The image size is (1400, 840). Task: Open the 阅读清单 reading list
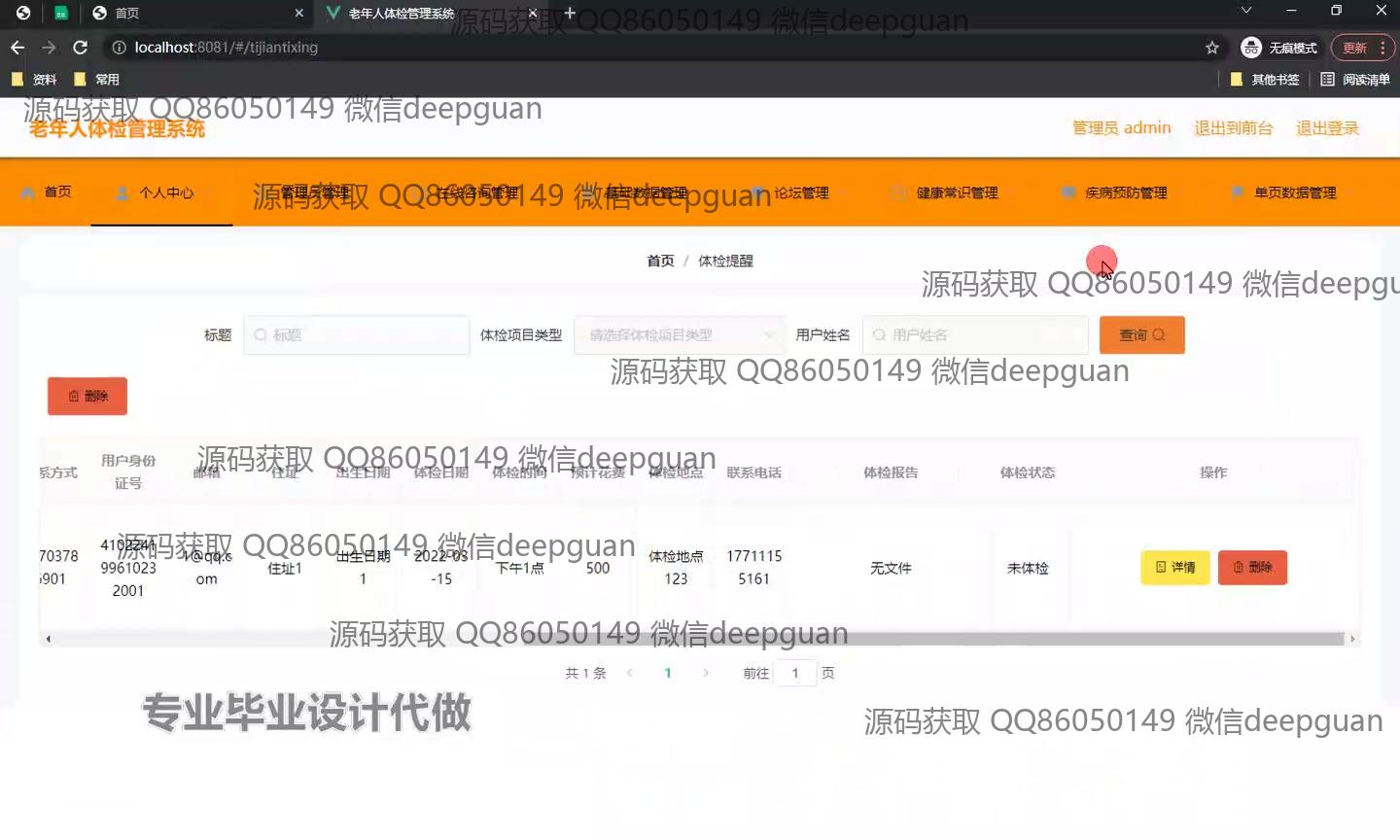click(x=1355, y=80)
